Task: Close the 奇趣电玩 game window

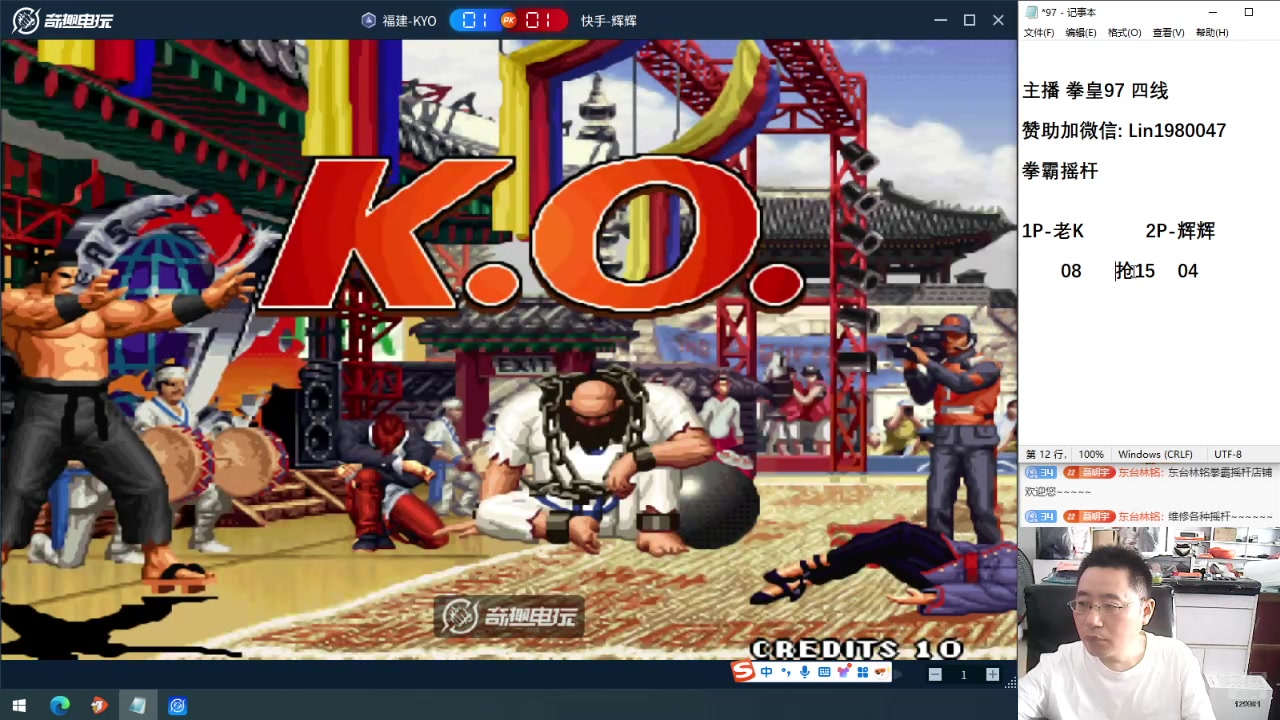Action: point(998,20)
